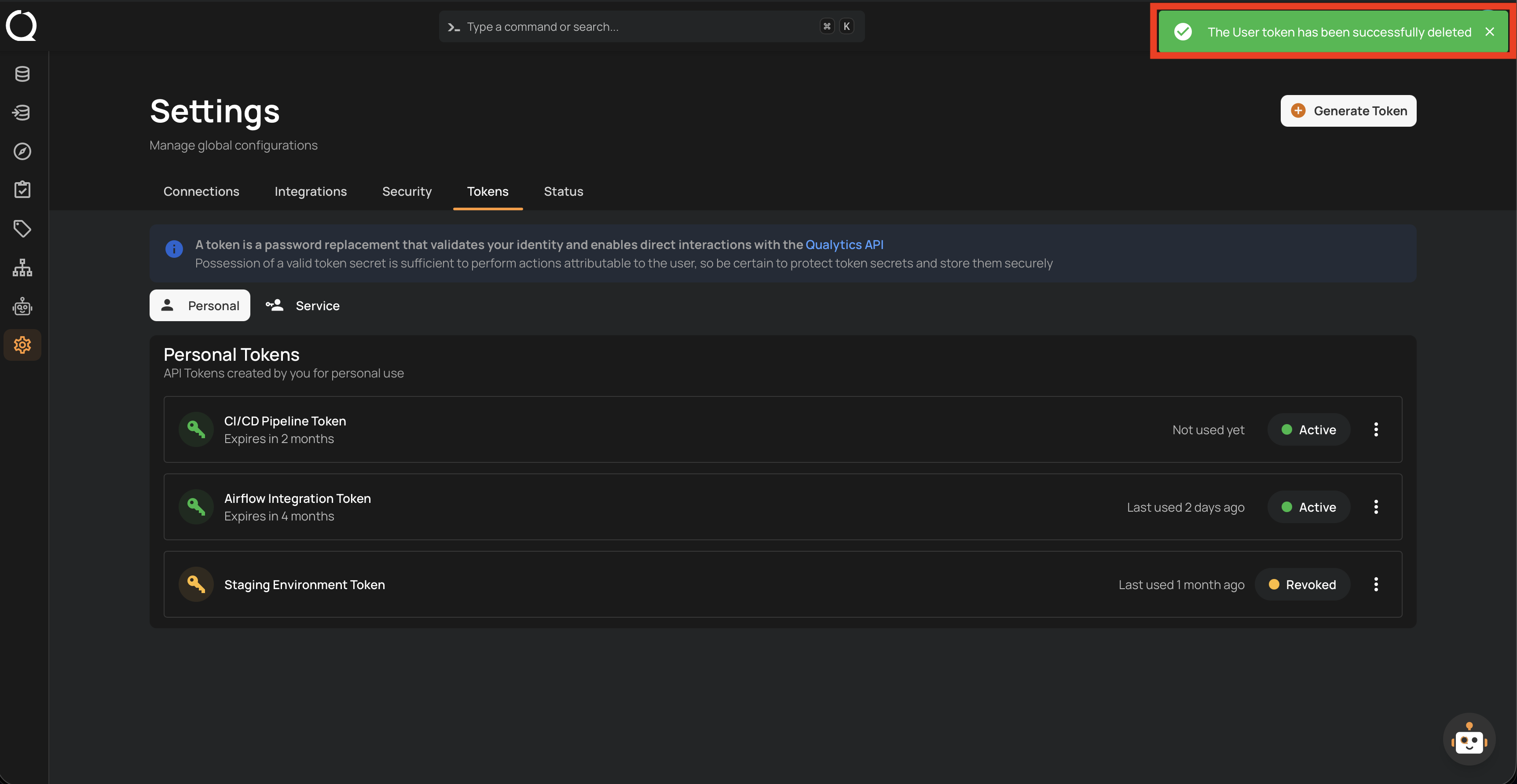Click the key icon for CI/CD Pipeline Token
The height and width of the screenshot is (784, 1517).
click(196, 429)
